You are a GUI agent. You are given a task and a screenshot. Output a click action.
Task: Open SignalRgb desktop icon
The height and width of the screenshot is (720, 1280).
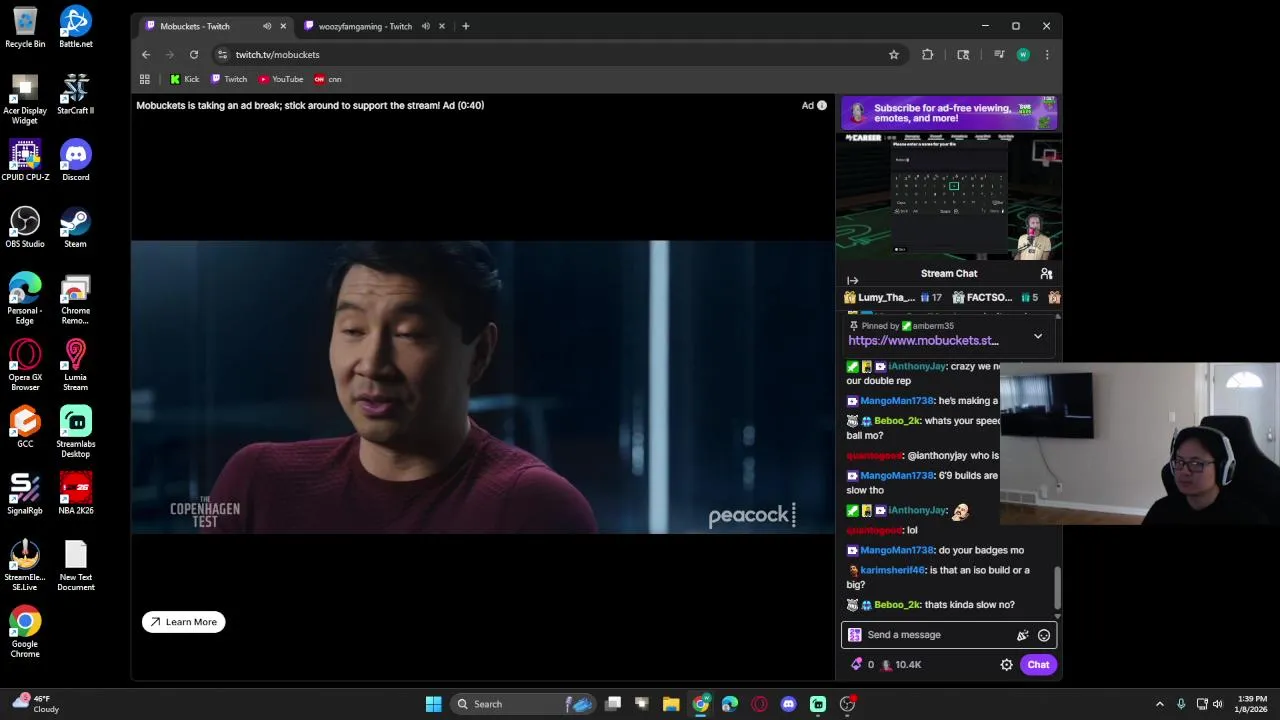pos(25,494)
